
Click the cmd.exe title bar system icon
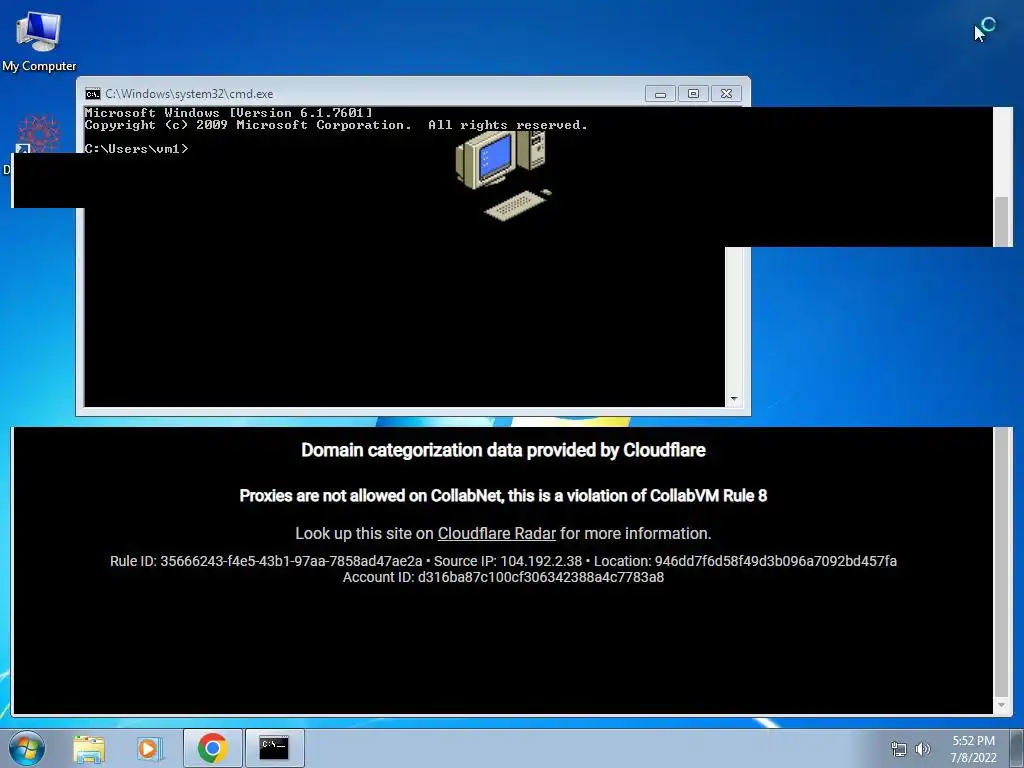[x=93, y=94]
